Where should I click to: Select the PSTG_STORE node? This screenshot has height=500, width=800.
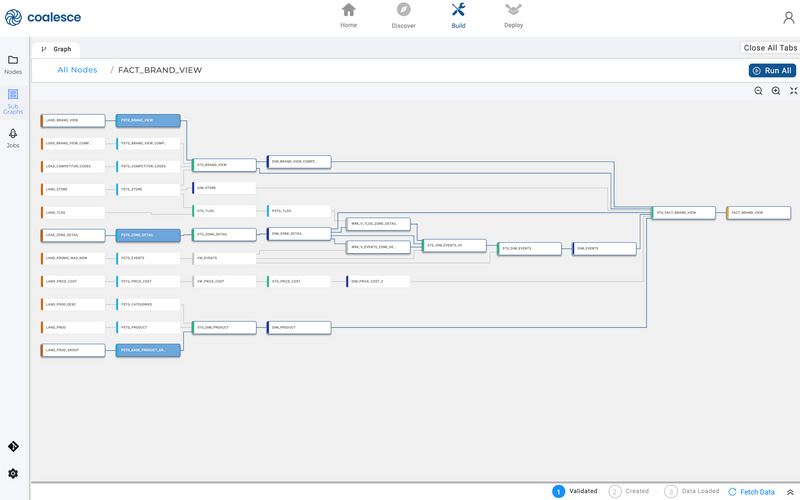[x=148, y=189]
